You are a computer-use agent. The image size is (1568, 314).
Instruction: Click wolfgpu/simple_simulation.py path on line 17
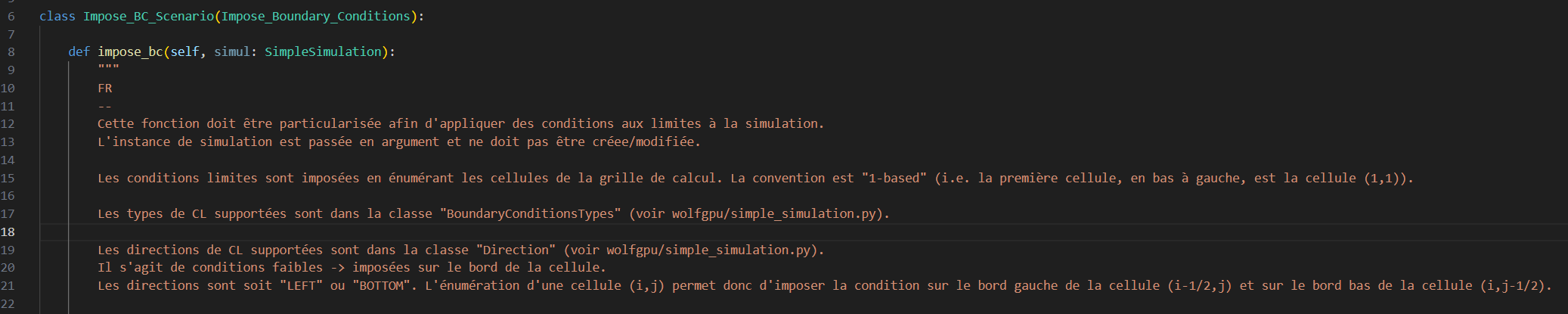(x=773, y=214)
